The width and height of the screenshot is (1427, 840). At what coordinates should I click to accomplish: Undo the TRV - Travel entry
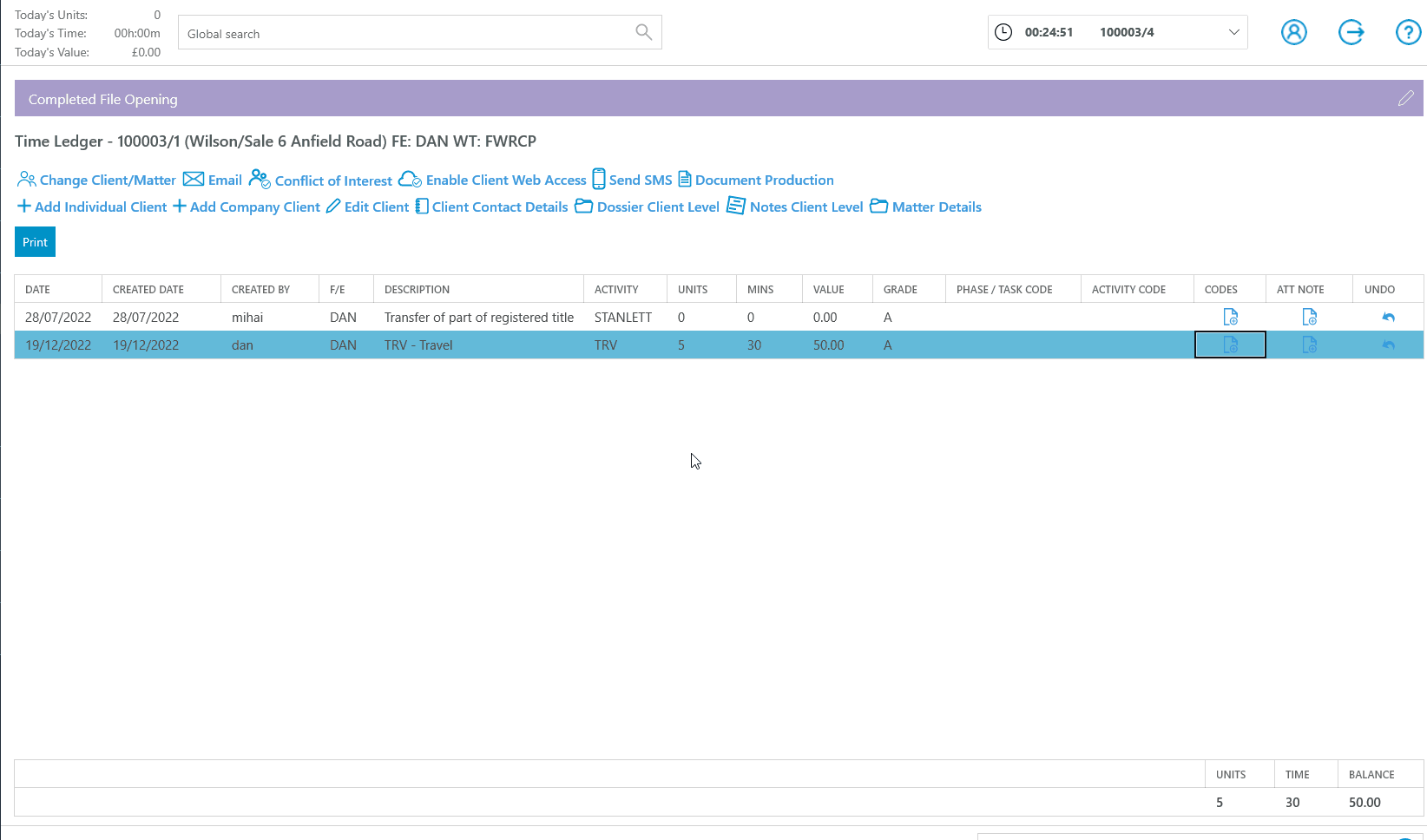1388,345
